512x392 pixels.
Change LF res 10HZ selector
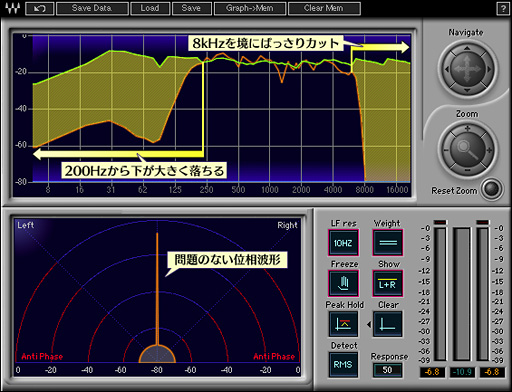(x=343, y=243)
